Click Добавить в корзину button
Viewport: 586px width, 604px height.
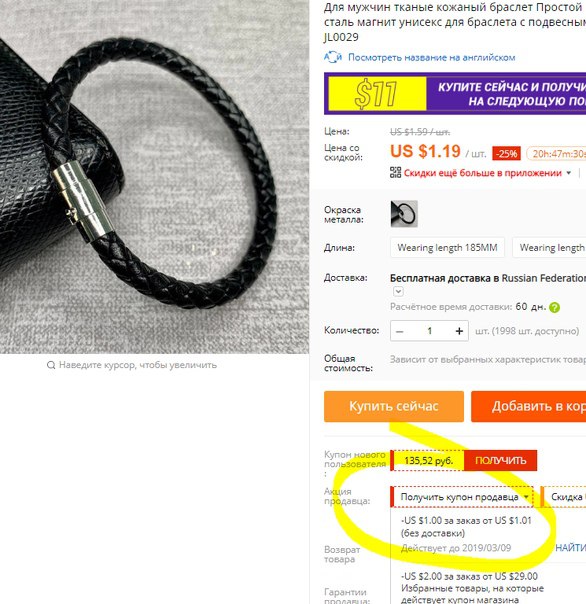529,406
